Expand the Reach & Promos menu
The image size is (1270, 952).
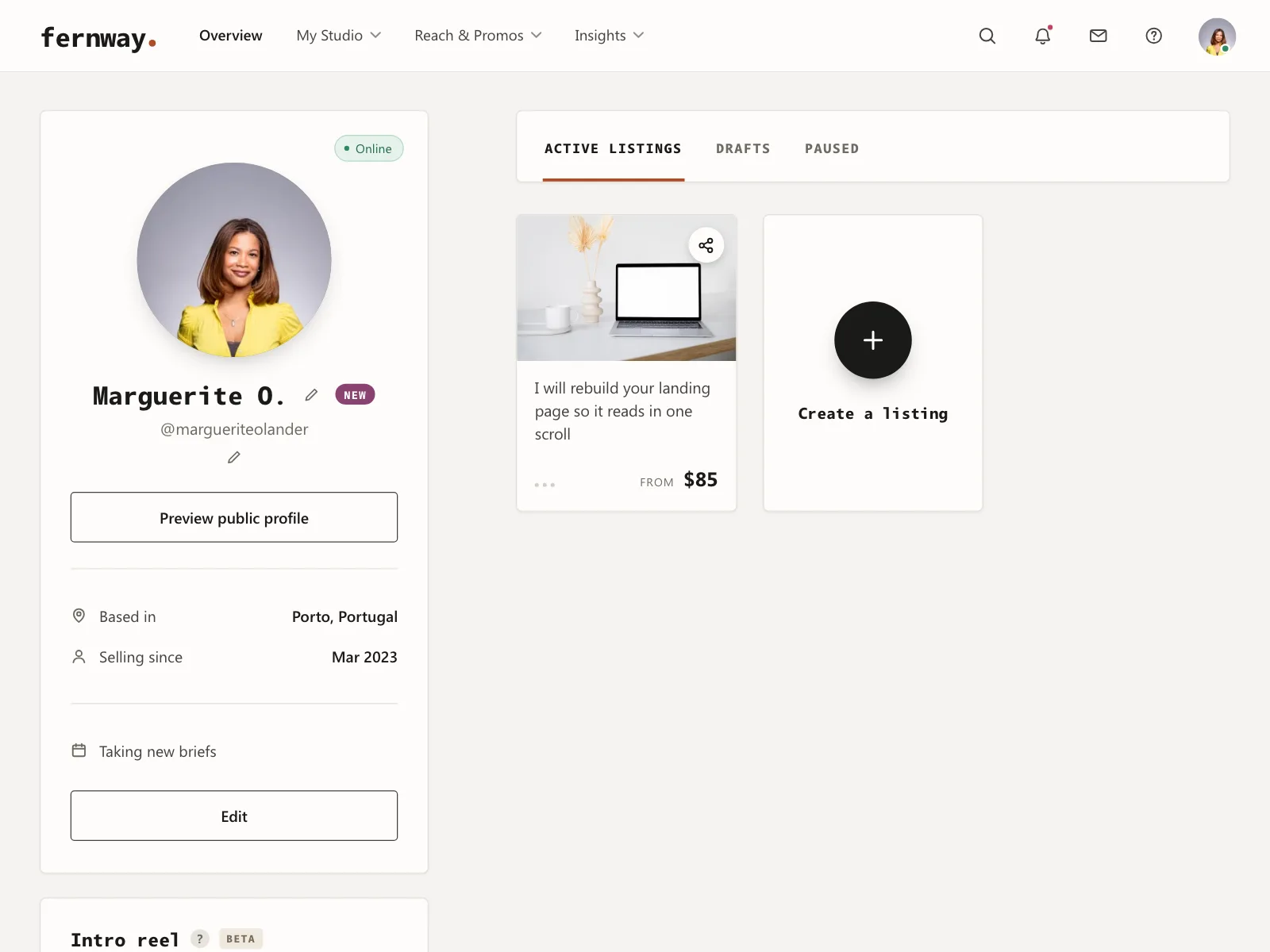point(478,36)
